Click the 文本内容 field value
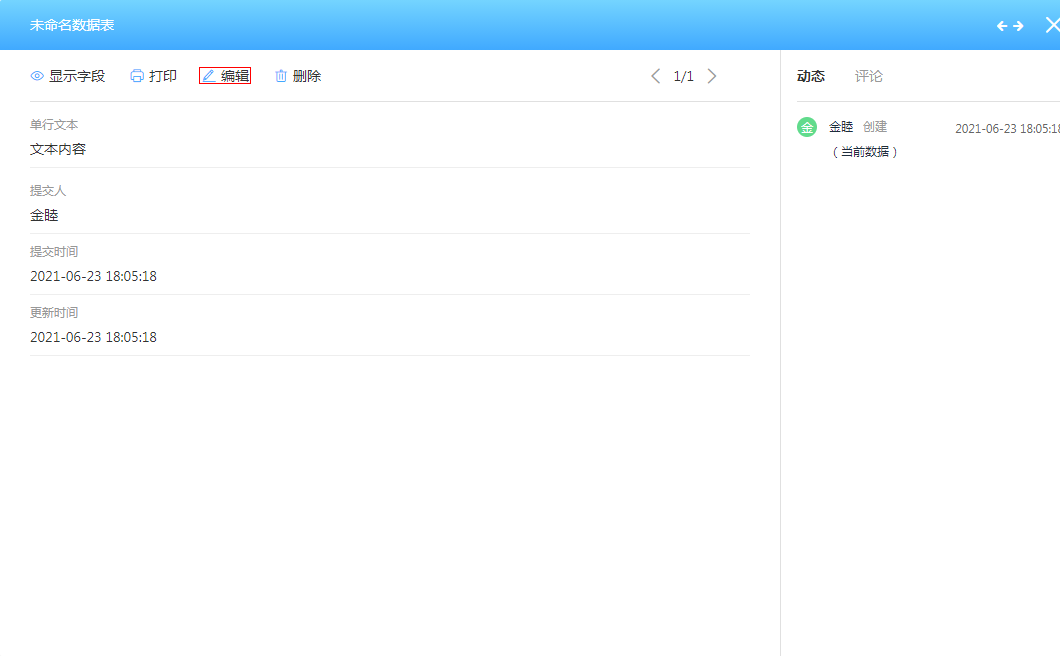This screenshot has height=656, width=1060. click(x=58, y=150)
